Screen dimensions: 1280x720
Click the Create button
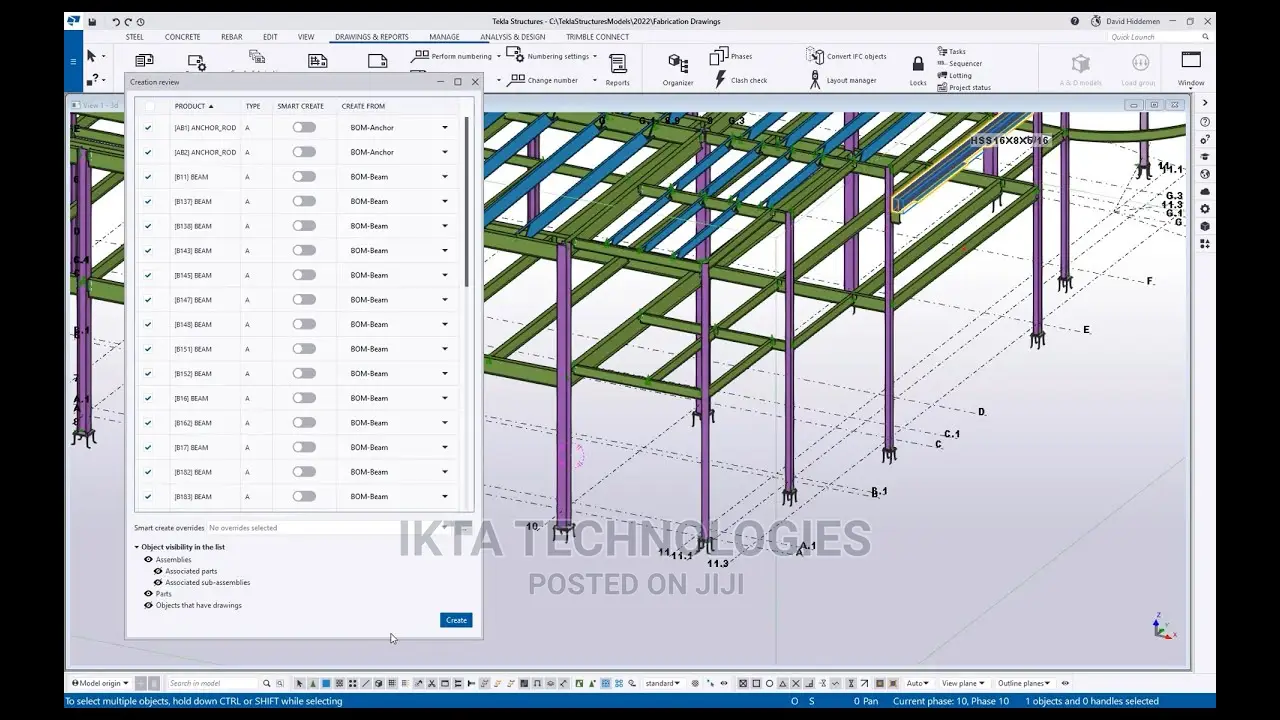(456, 620)
